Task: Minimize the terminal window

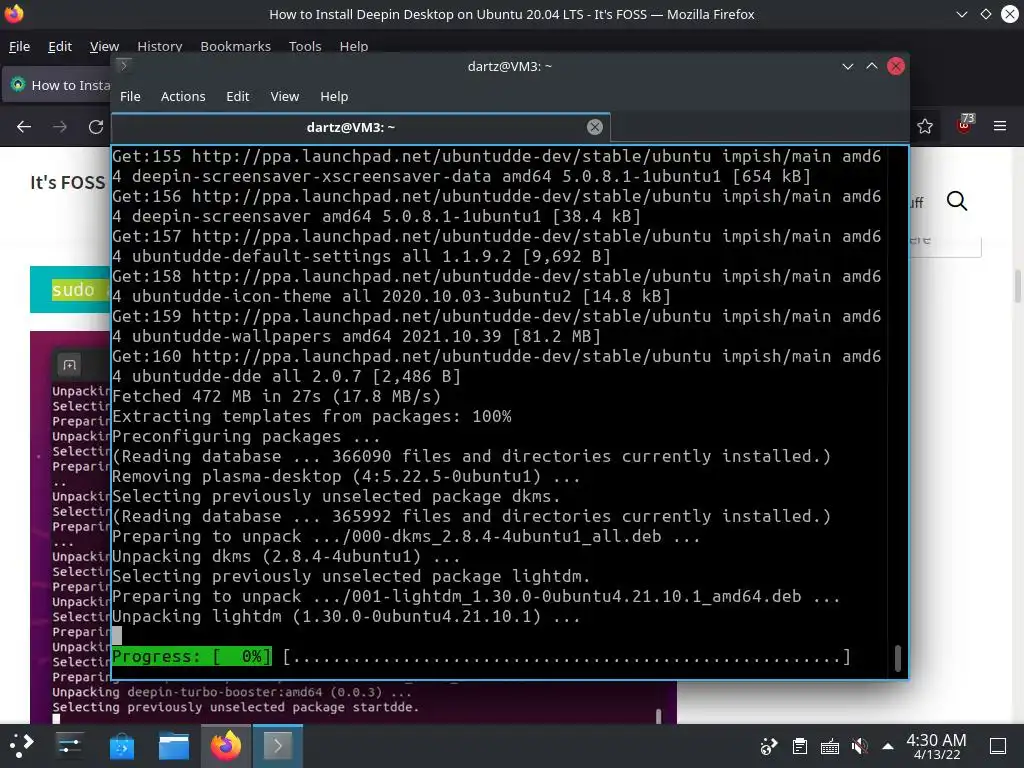Action: (x=848, y=66)
